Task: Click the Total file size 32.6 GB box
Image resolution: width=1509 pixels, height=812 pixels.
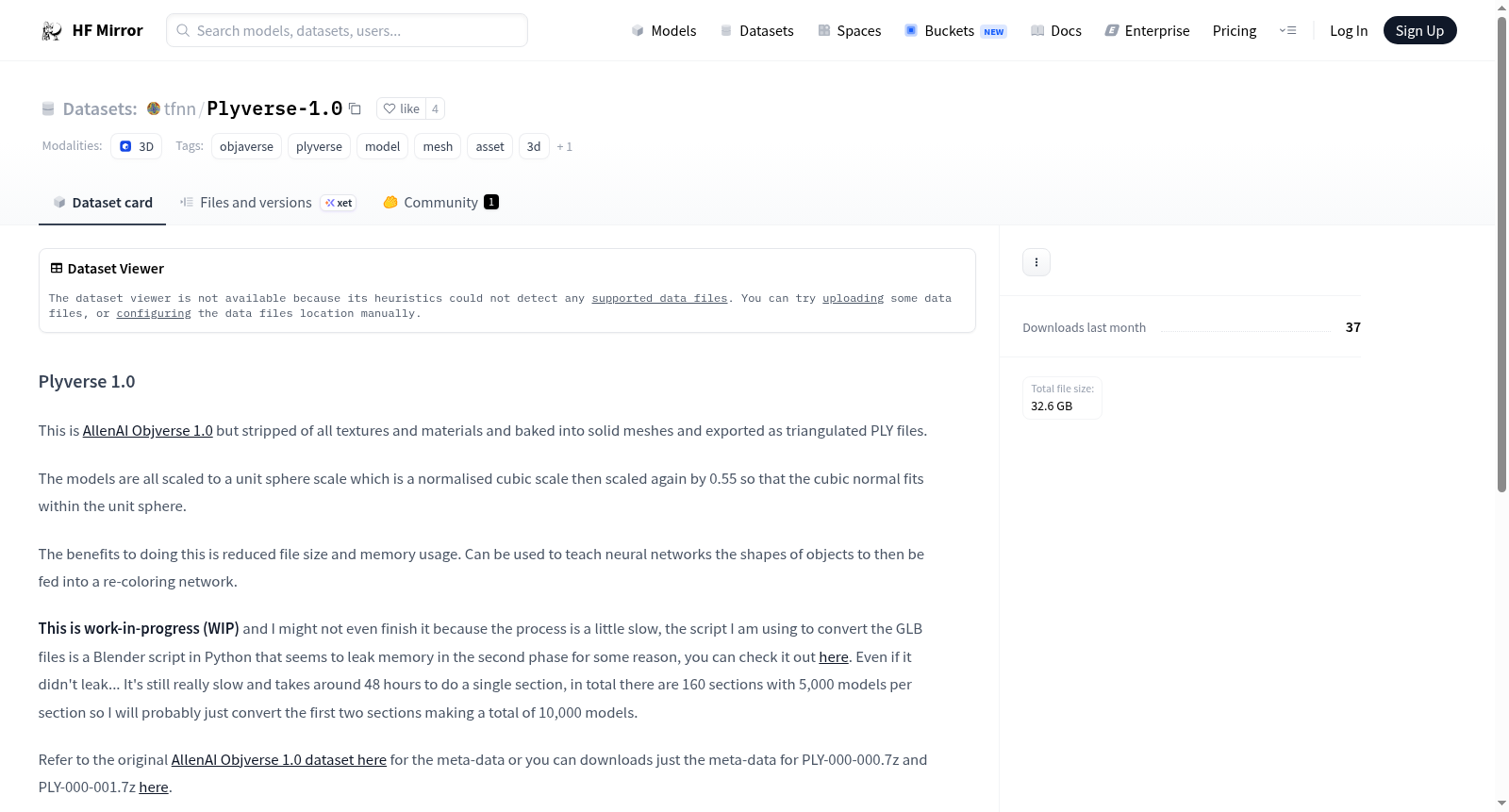Action: click(1062, 398)
